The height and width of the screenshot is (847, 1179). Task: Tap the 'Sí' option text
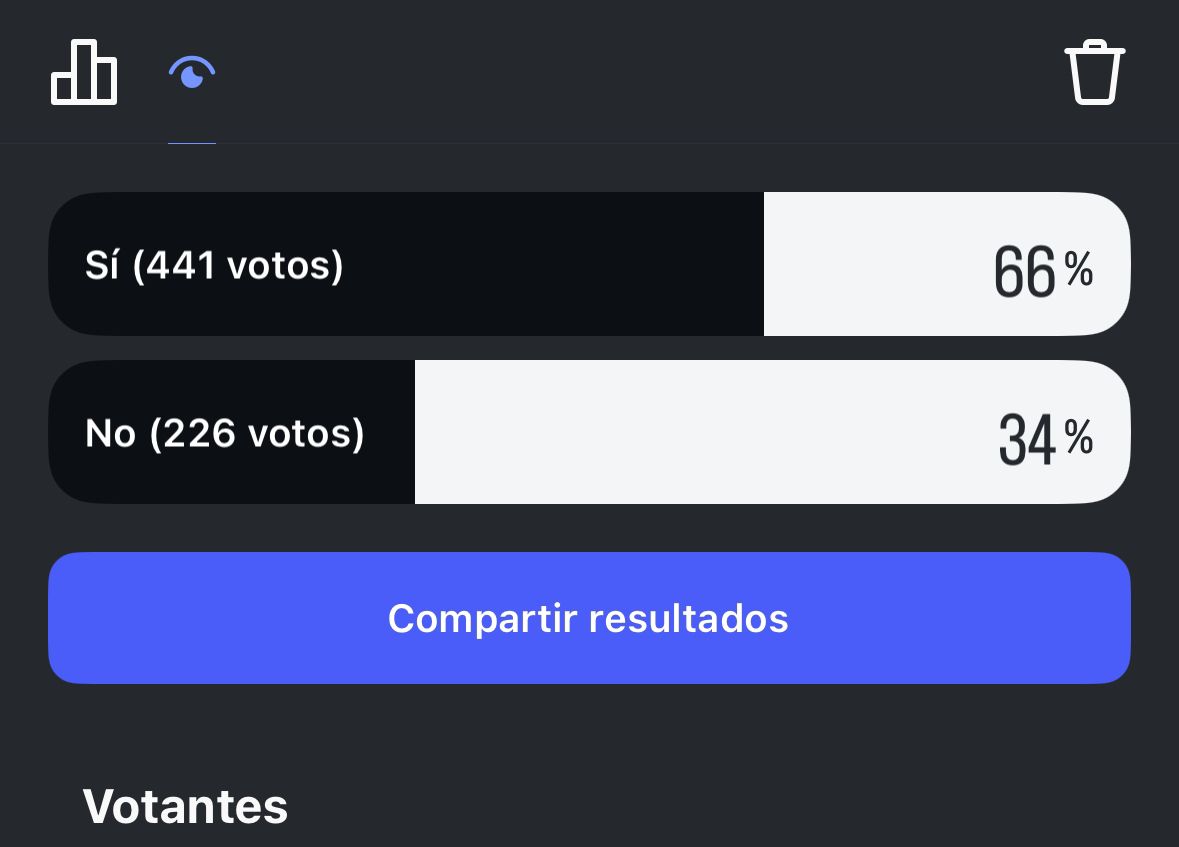coord(102,265)
